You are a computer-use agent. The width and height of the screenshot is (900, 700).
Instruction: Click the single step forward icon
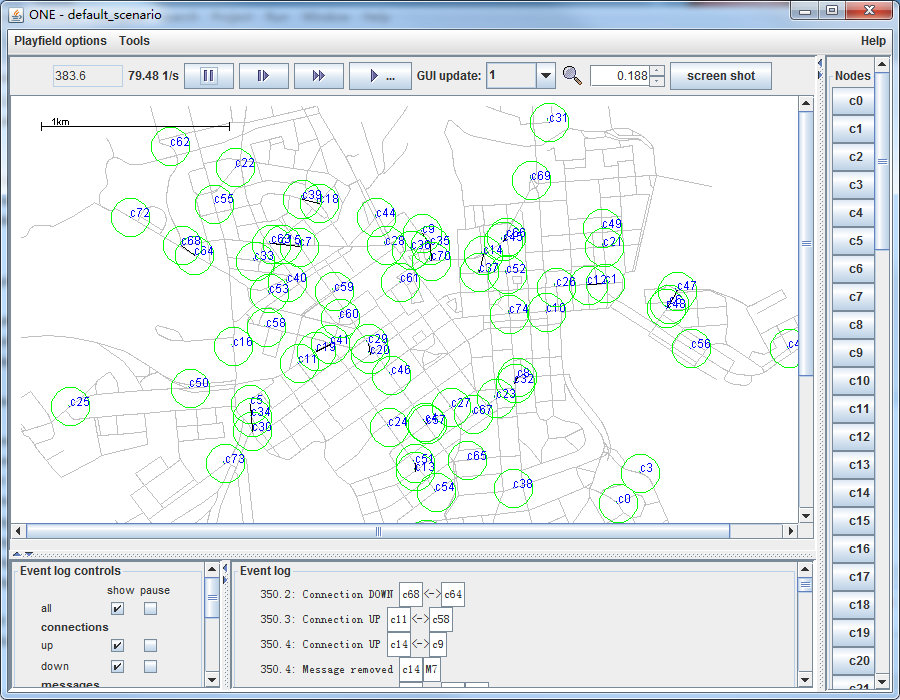click(x=264, y=76)
